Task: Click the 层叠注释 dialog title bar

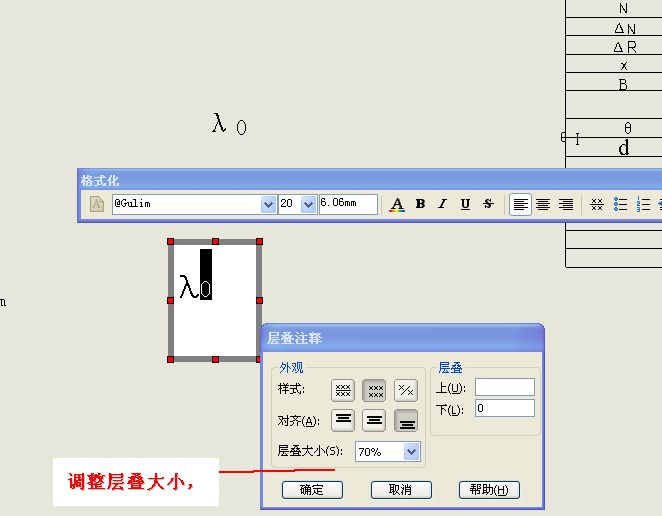Action: coord(402,338)
